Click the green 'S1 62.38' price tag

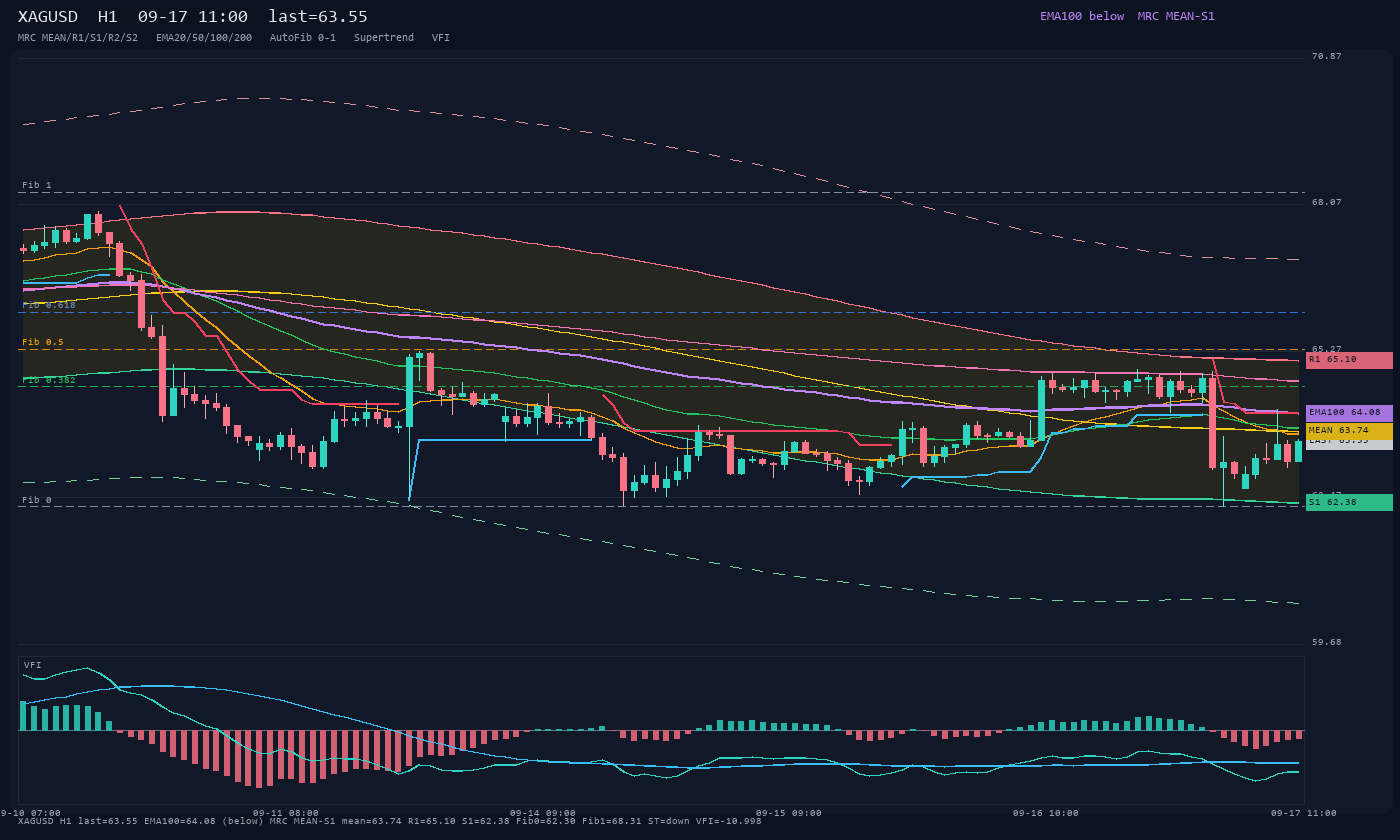coord(1349,502)
